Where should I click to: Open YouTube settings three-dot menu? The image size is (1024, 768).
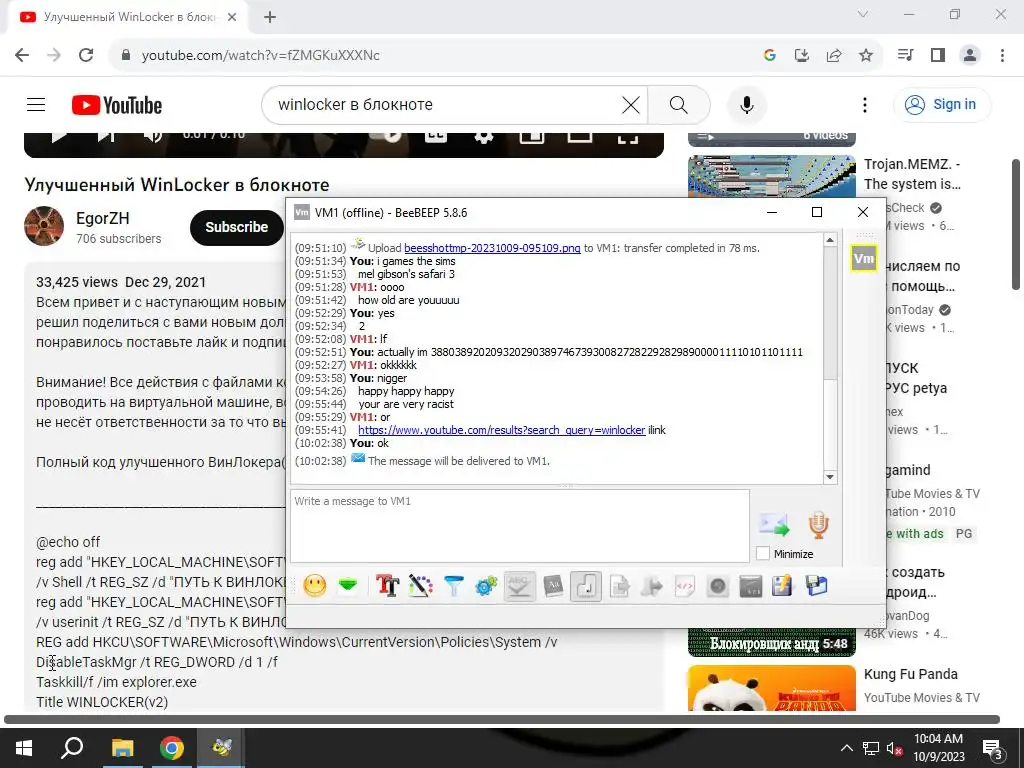tap(865, 104)
